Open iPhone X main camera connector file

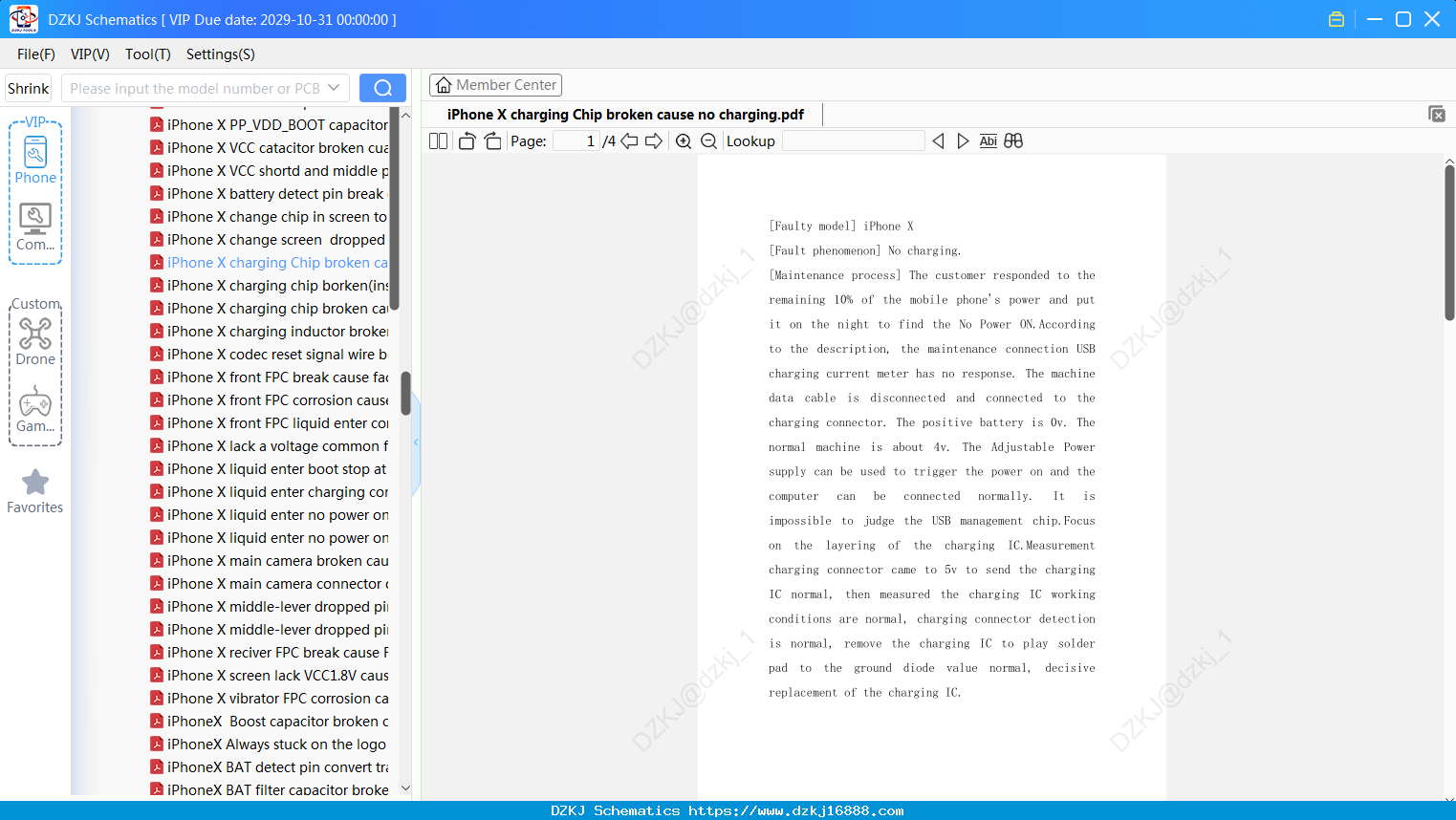click(x=269, y=584)
